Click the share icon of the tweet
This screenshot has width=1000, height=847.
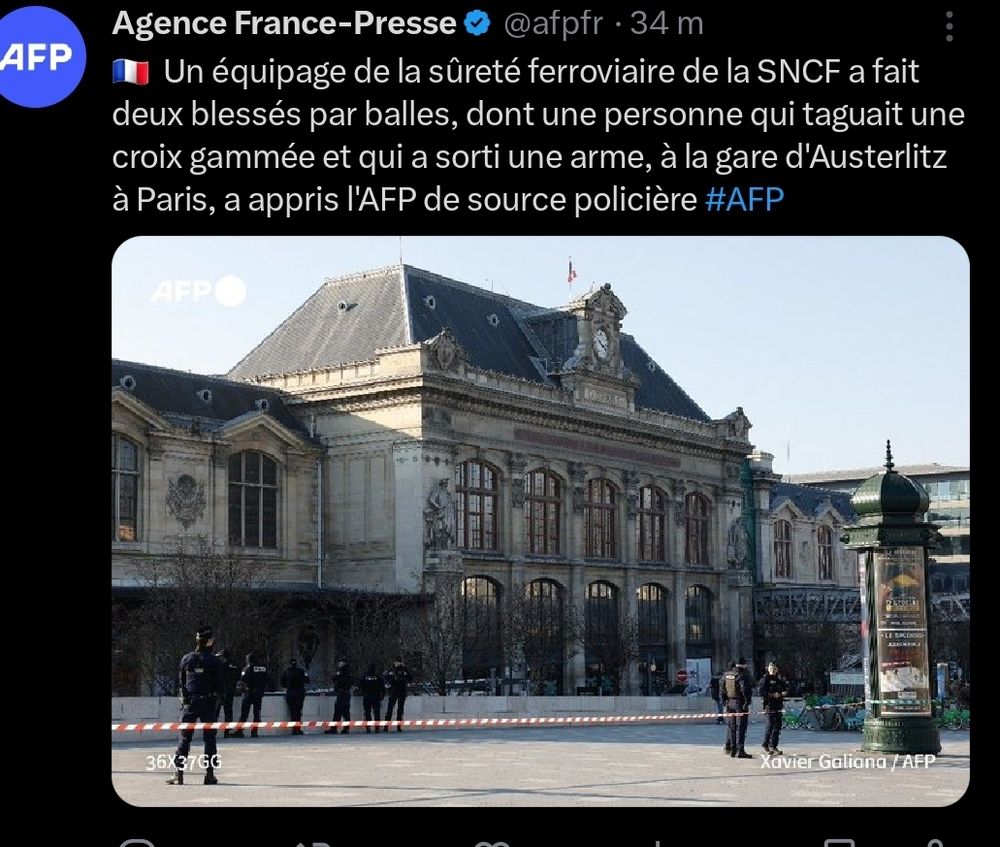(x=934, y=843)
